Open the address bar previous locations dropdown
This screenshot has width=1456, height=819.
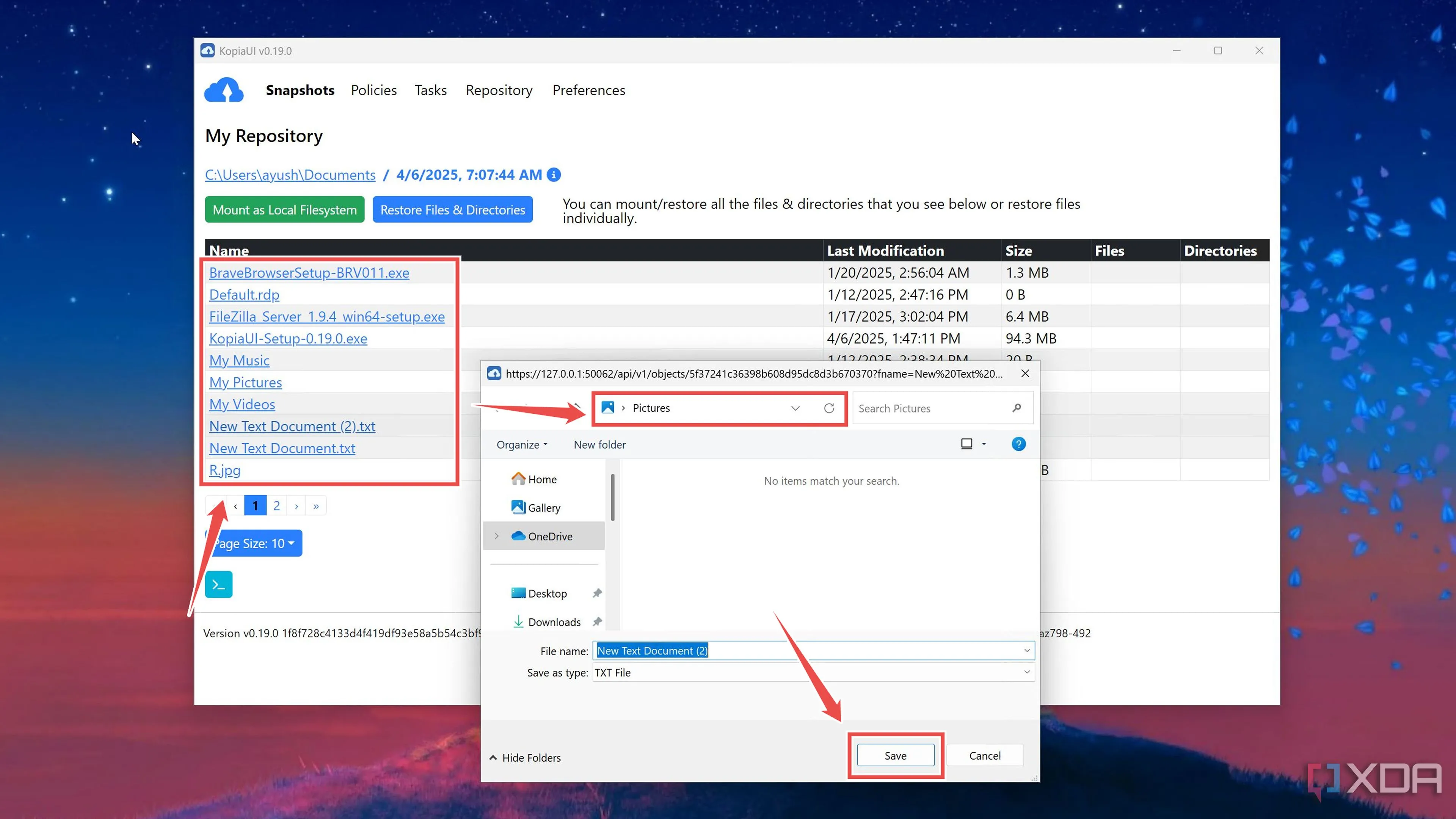pyautogui.click(x=795, y=408)
